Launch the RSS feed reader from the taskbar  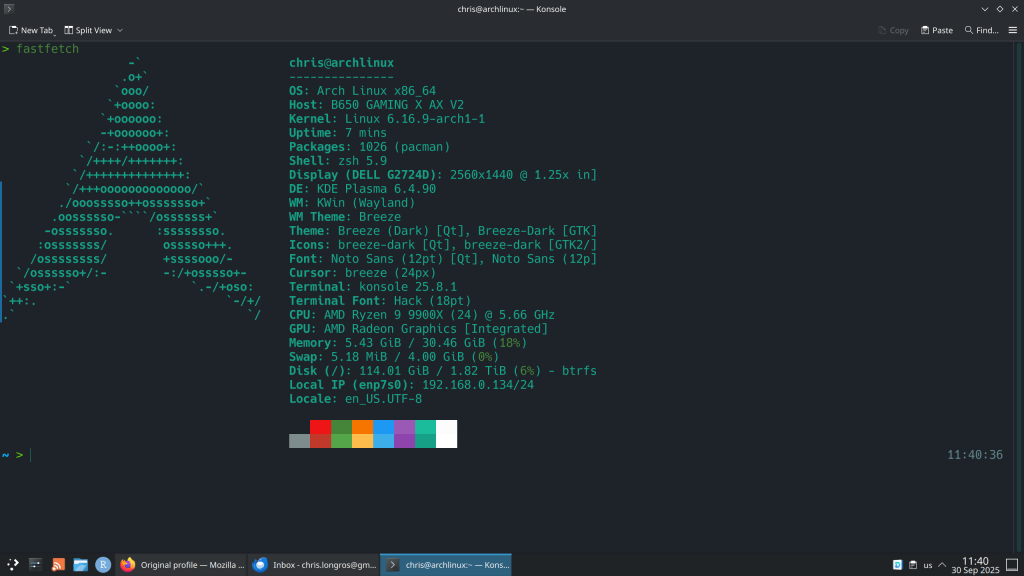tap(58, 565)
